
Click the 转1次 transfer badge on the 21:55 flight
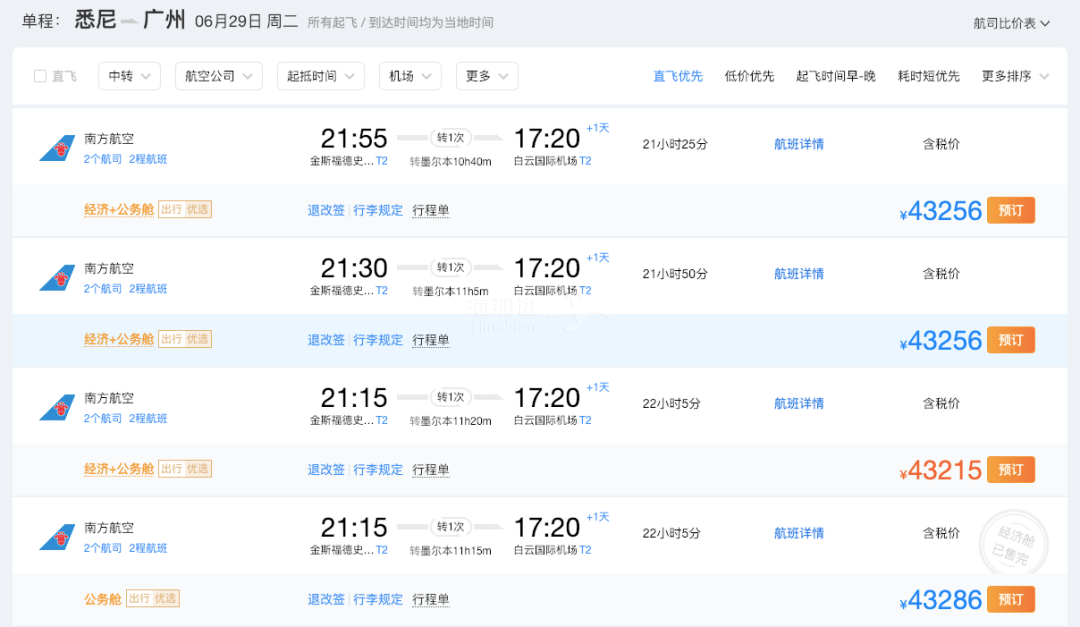(x=450, y=138)
